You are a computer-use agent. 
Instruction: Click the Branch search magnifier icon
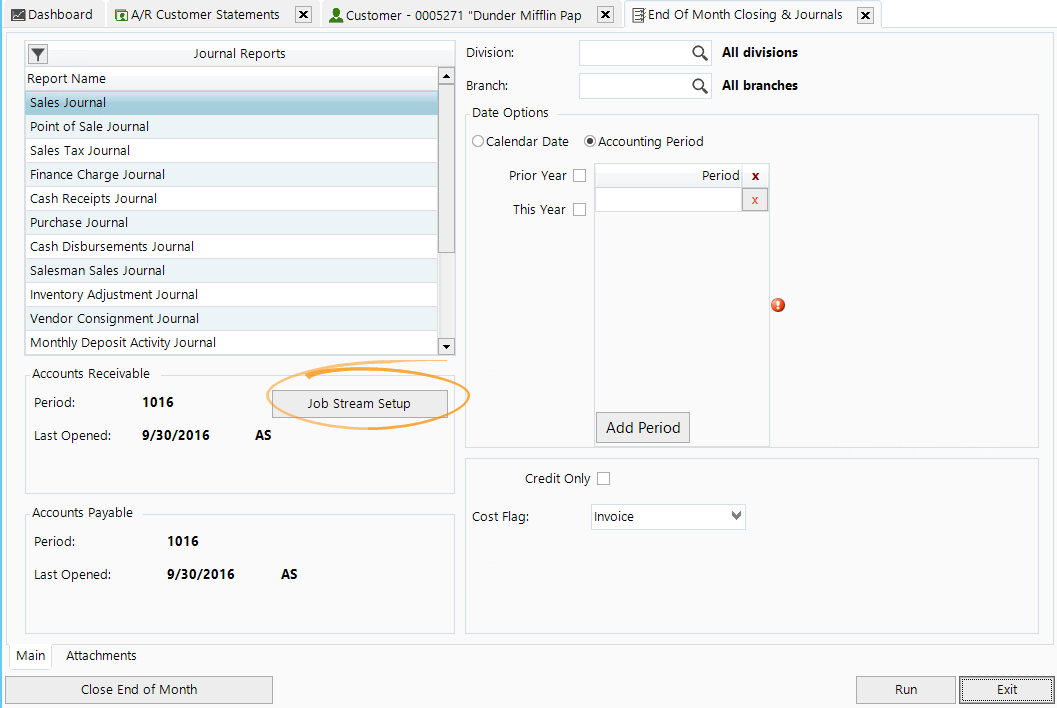click(x=700, y=86)
